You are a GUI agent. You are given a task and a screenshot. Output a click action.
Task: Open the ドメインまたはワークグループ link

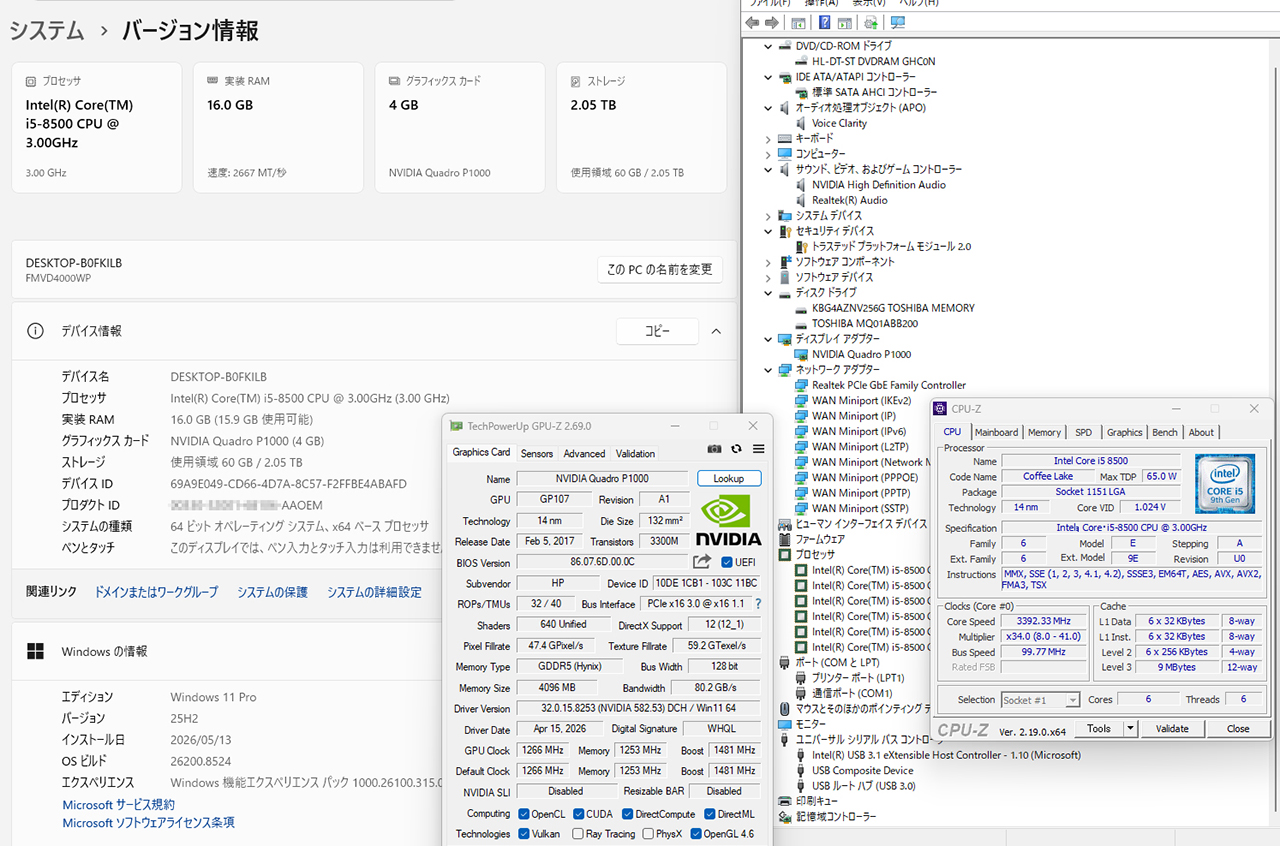(156, 593)
